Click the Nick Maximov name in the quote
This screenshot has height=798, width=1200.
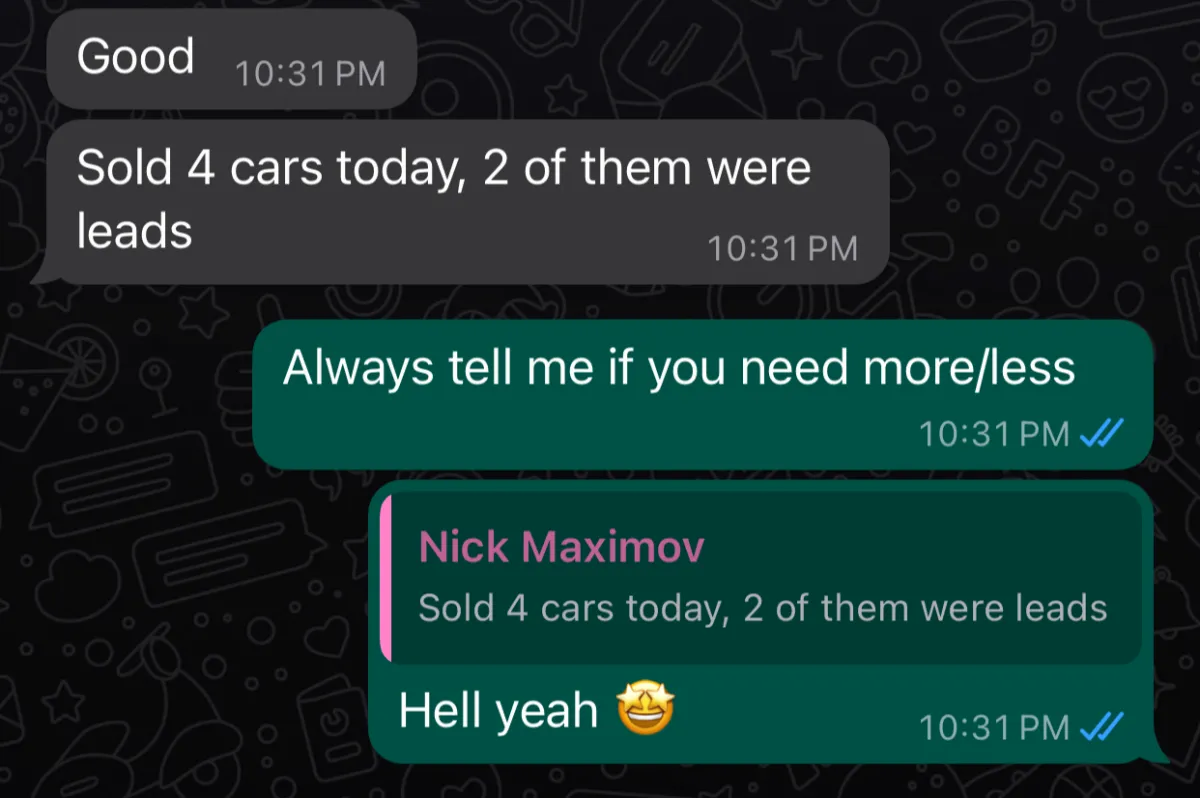pyautogui.click(x=562, y=547)
